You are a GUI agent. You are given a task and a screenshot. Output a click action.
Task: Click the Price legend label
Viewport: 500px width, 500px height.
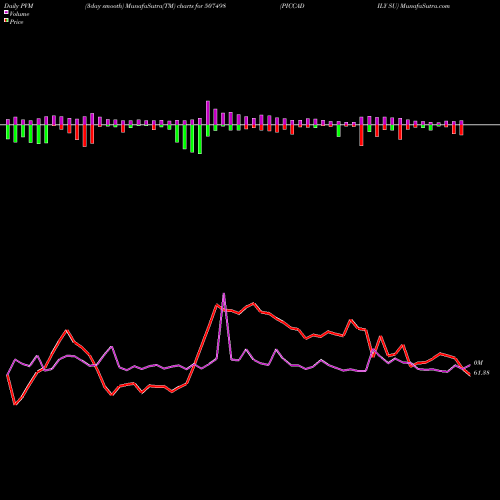[x=16, y=22]
